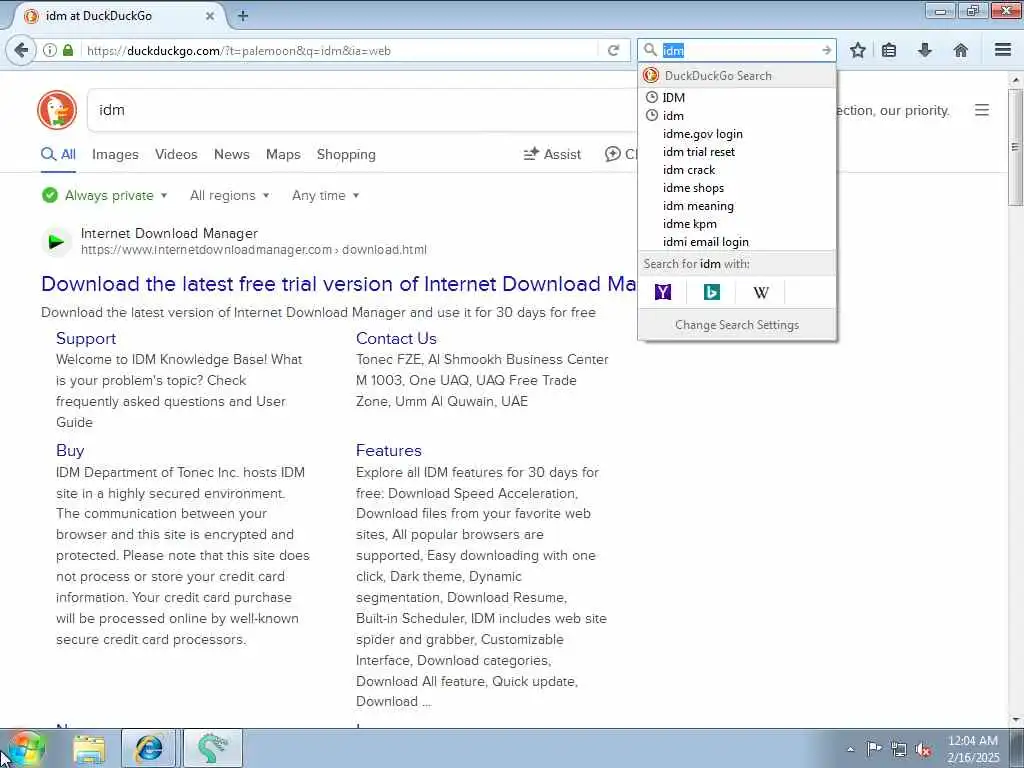Choose lowercase idm history suggestion

coord(737,116)
